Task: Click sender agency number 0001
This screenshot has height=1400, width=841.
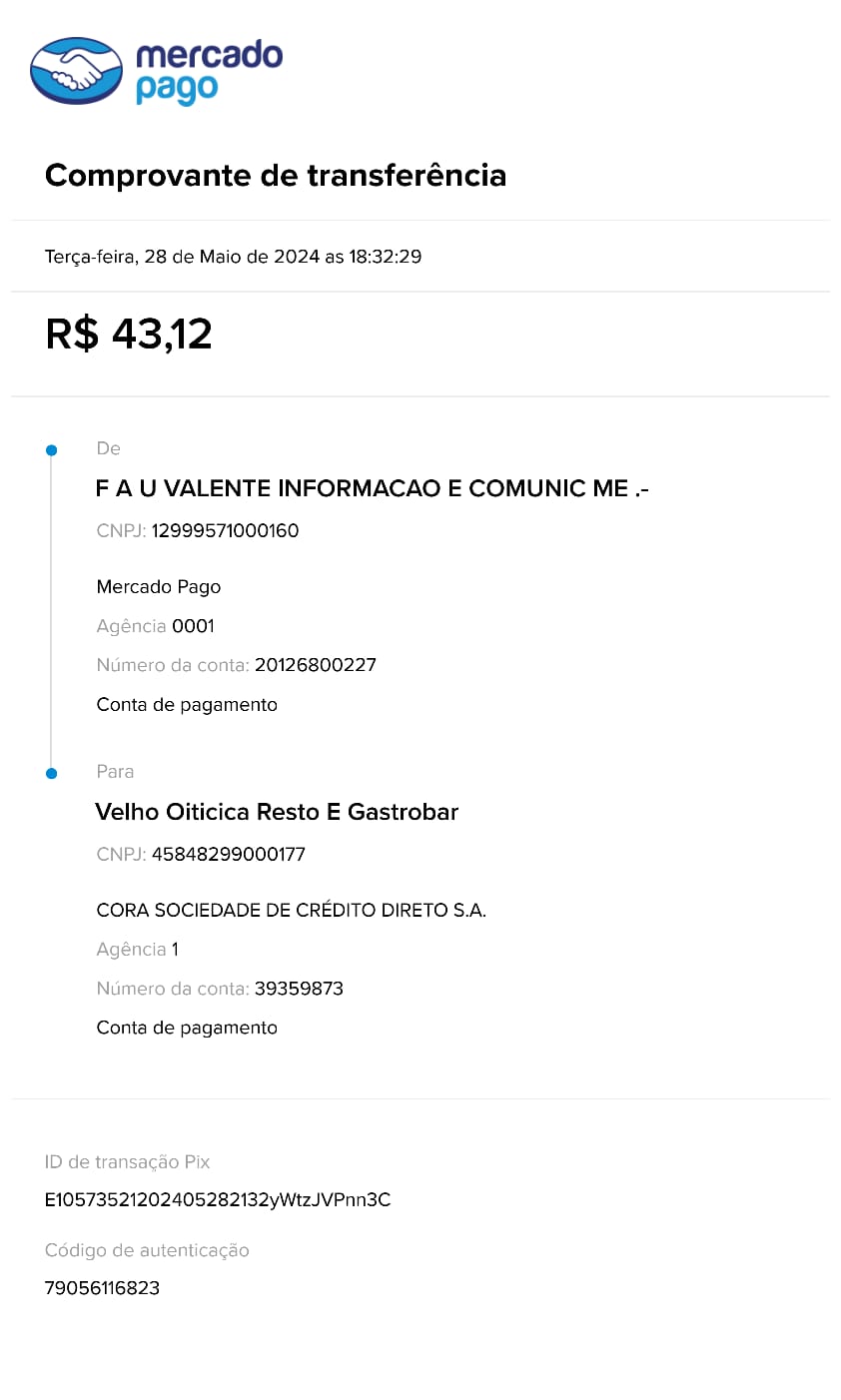Action: coord(193,626)
